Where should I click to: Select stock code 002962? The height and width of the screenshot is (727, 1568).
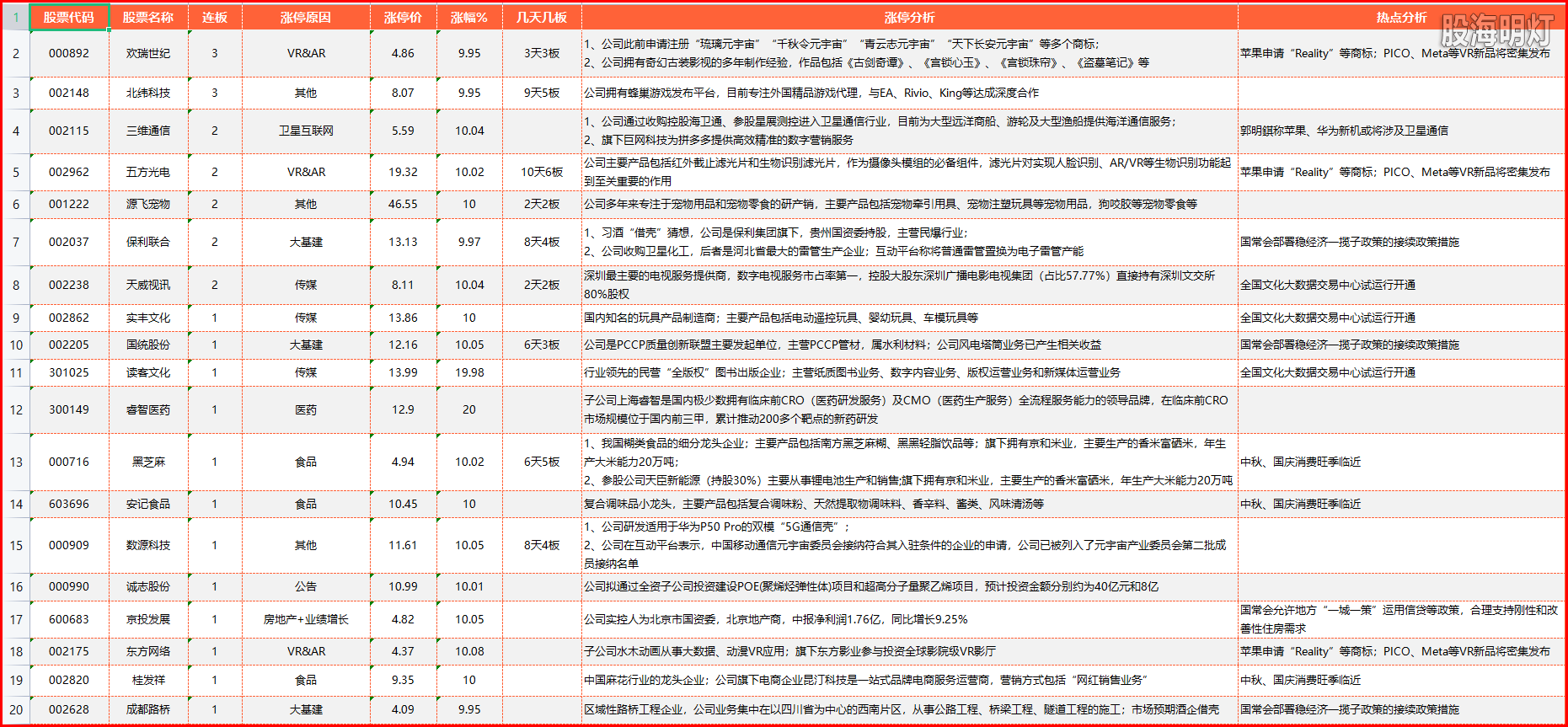[x=69, y=172]
